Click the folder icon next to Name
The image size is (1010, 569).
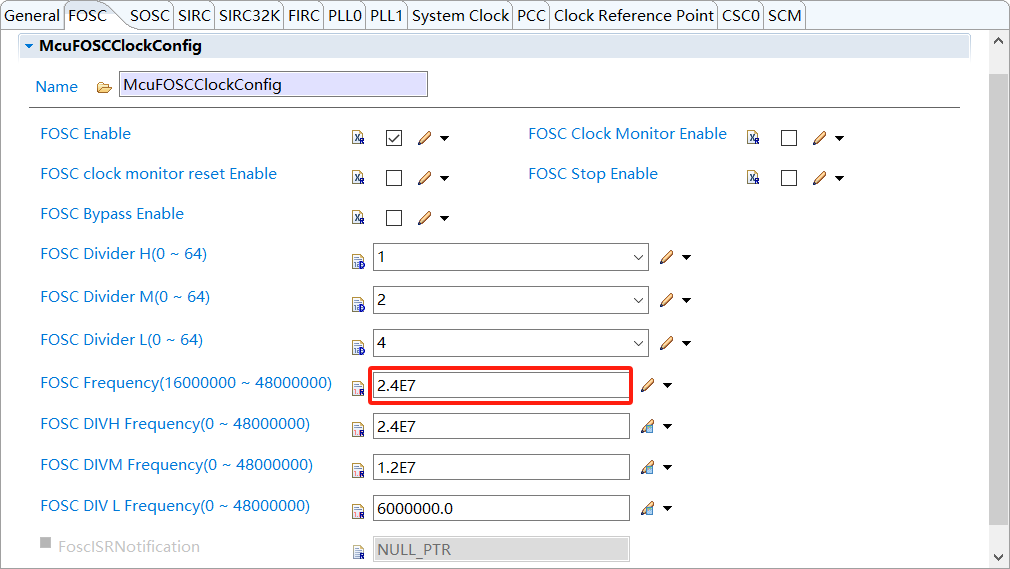(x=104, y=87)
